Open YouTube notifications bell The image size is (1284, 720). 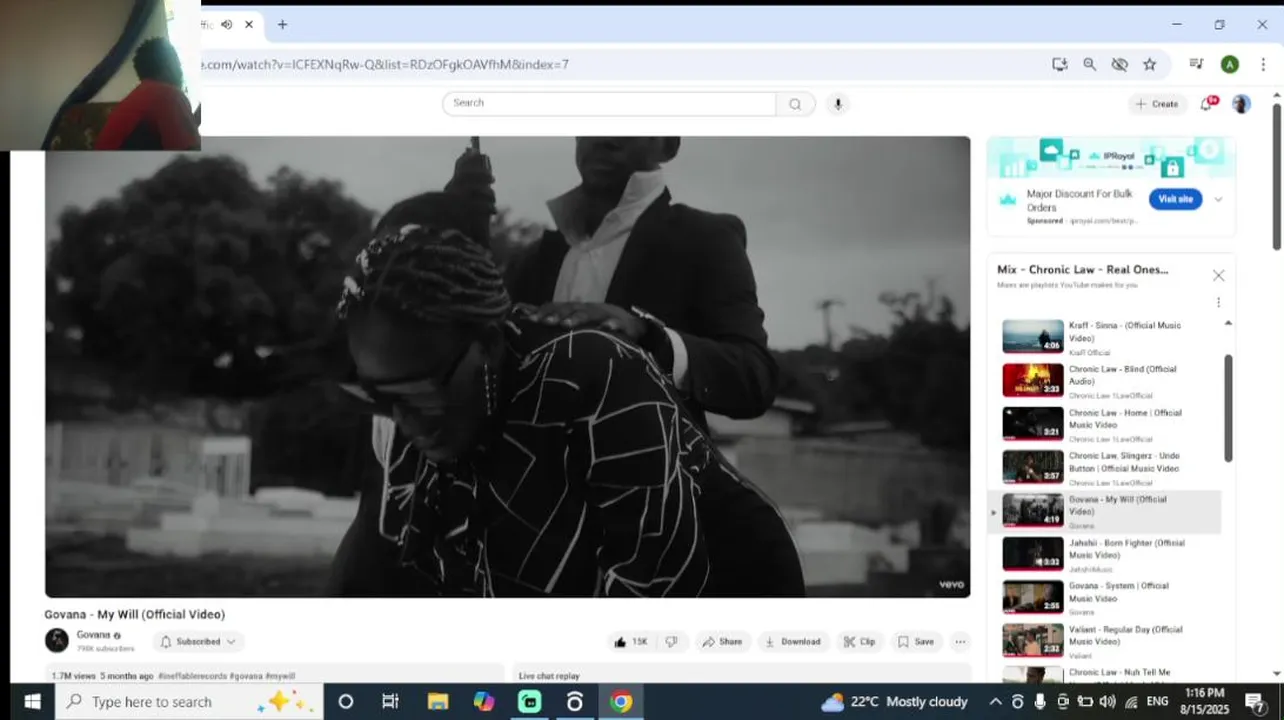click(1207, 104)
